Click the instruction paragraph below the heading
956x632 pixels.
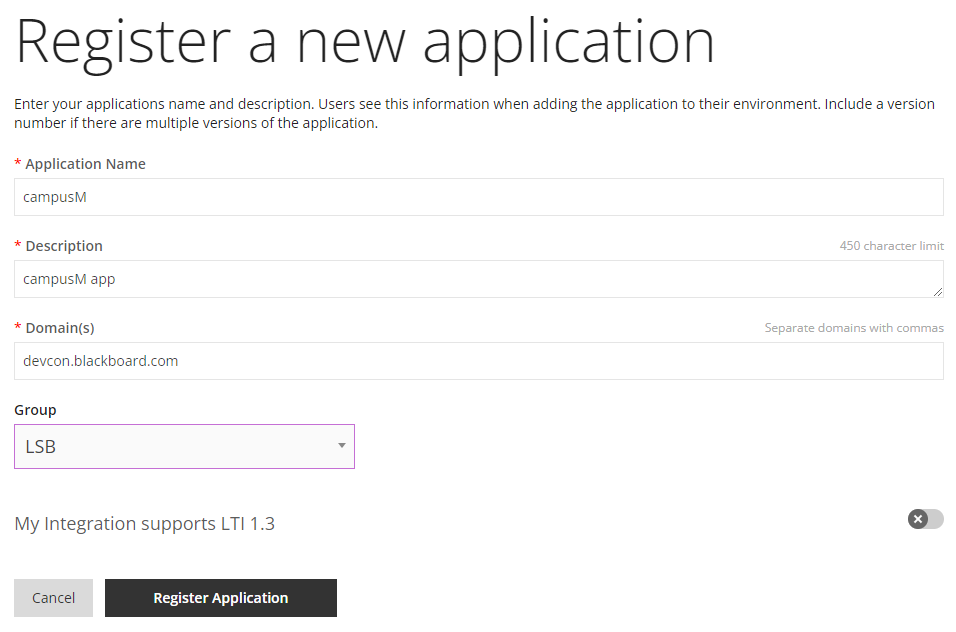tap(474, 114)
